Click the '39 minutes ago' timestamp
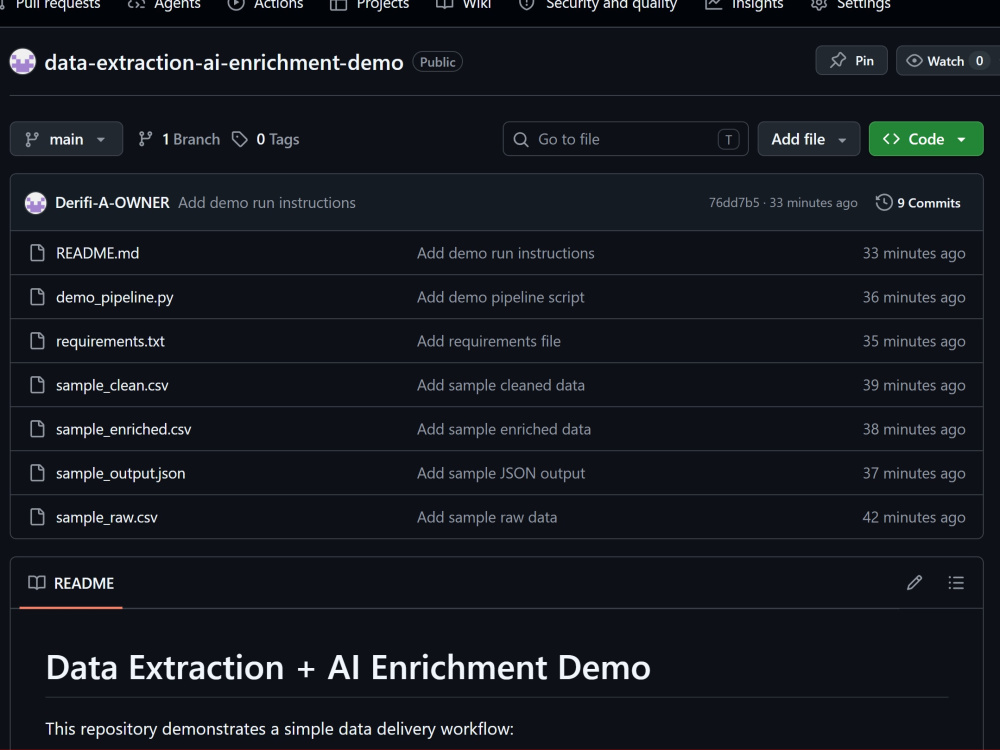 click(914, 385)
